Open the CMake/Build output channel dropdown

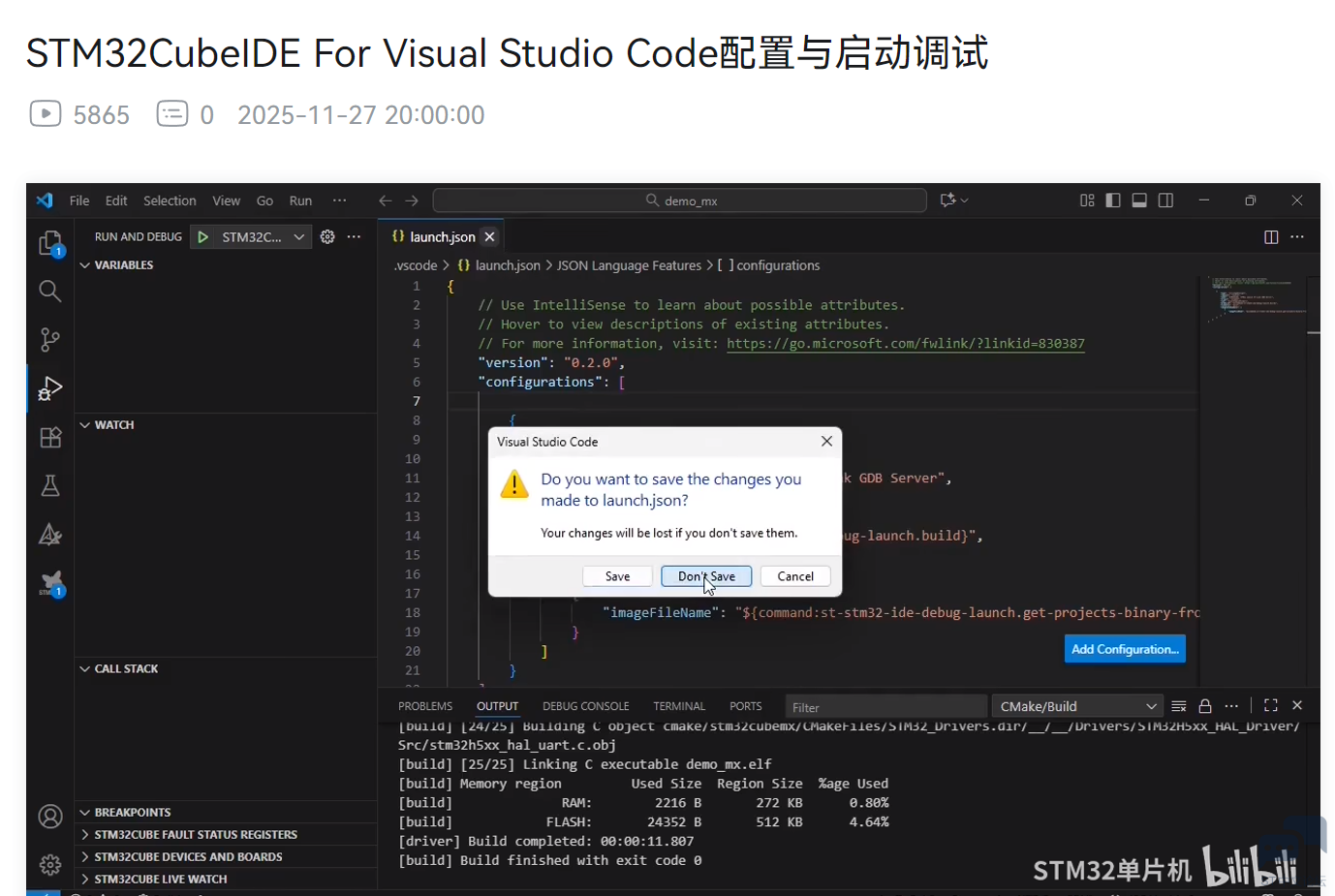[x=1078, y=706]
